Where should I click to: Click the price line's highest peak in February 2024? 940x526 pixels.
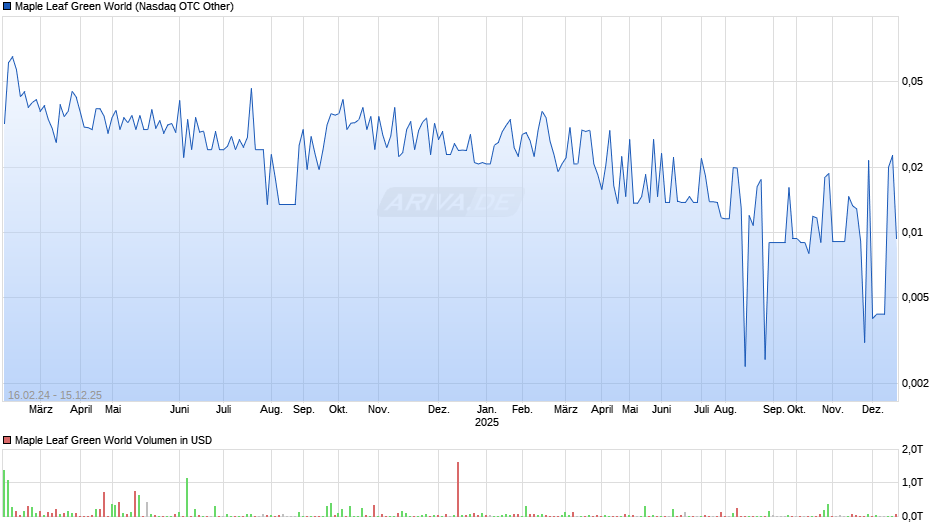(x=12, y=58)
